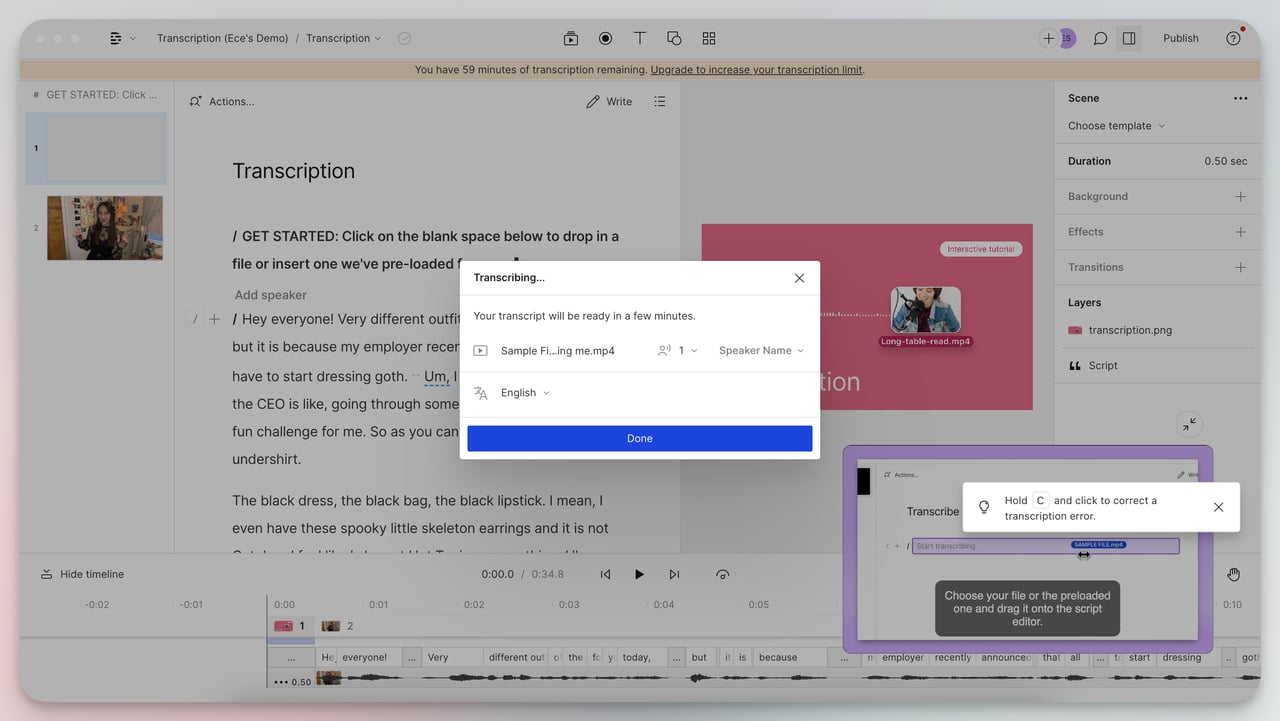Open the Transcription breadcrumb menu

343,38
